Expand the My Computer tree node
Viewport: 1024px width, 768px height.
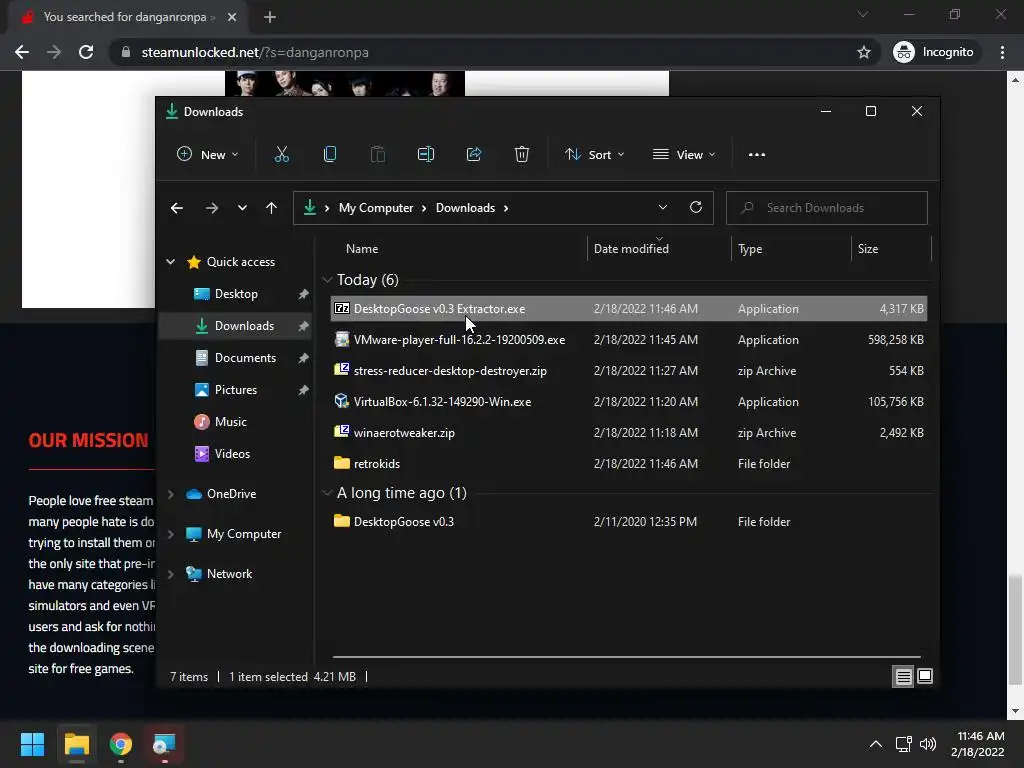point(170,534)
